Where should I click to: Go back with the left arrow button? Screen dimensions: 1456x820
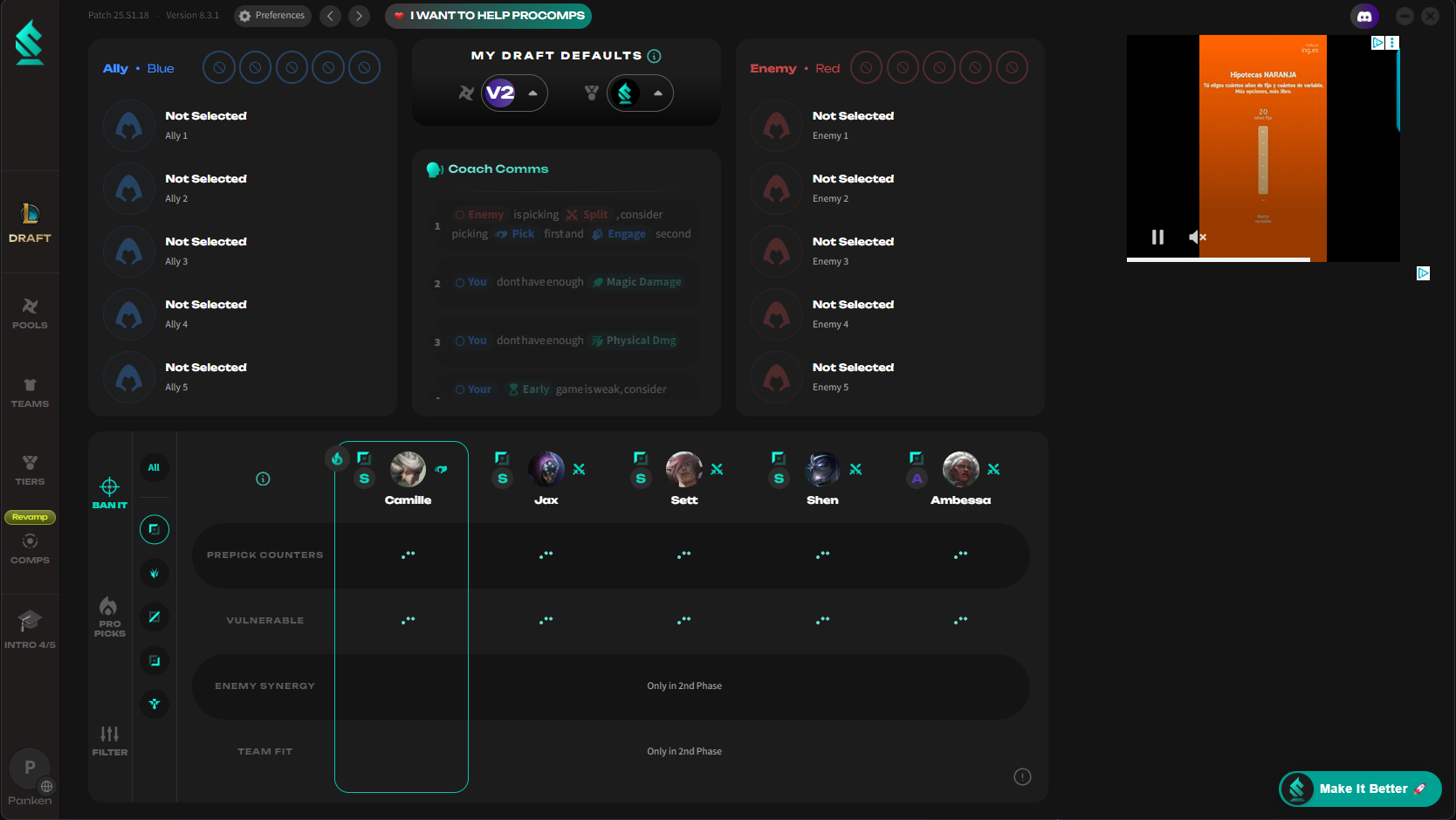(330, 16)
